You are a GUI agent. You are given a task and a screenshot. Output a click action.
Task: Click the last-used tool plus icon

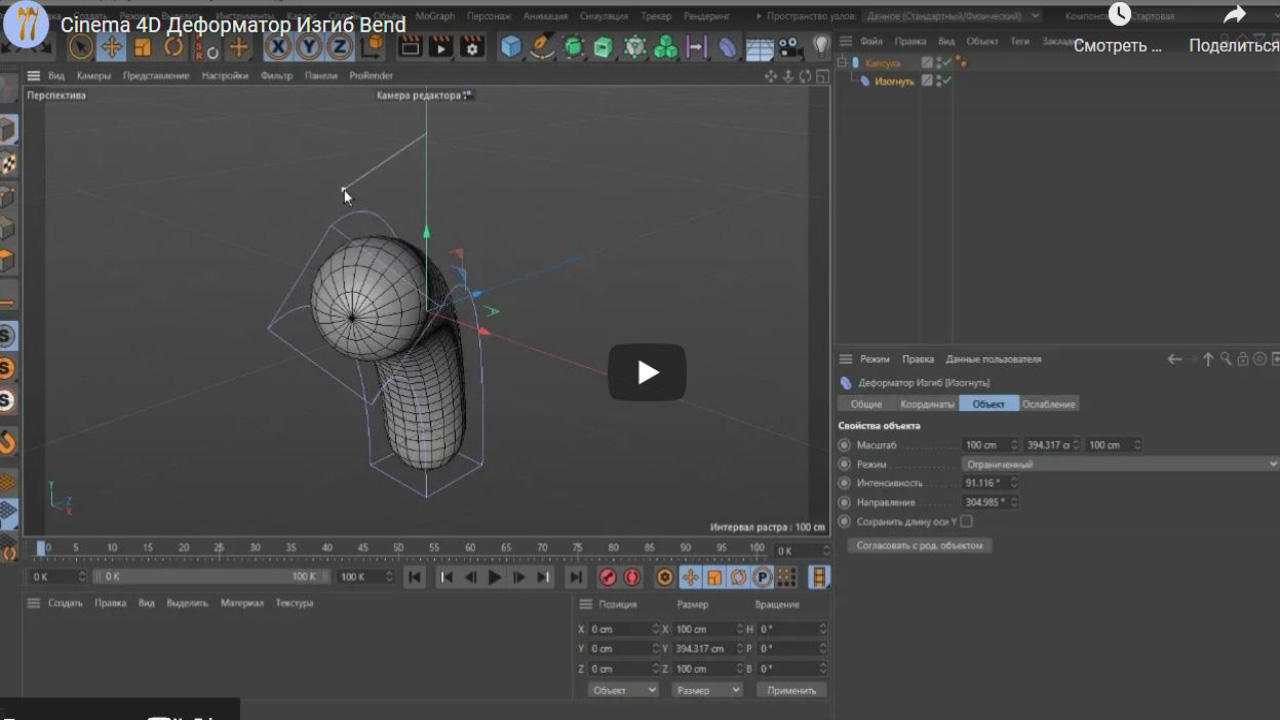(x=238, y=47)
